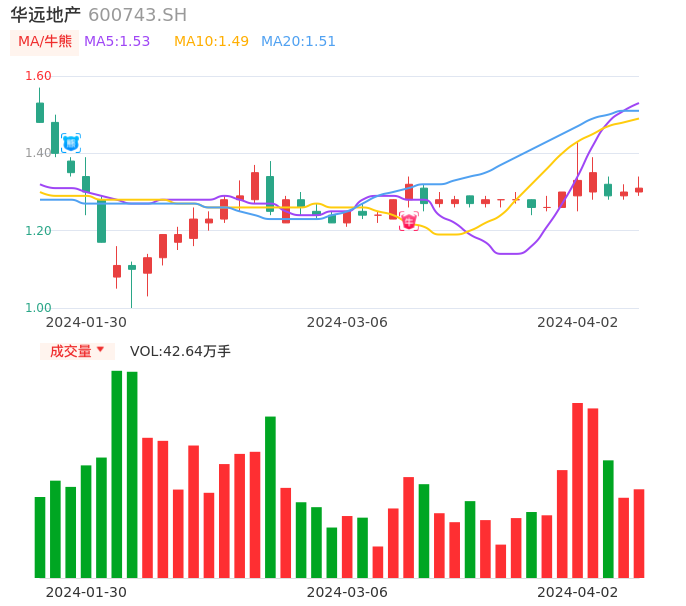
Task: Click the 2024-03-06 date under the price chart
Action: pyautogui.click(x=347, y=322)
